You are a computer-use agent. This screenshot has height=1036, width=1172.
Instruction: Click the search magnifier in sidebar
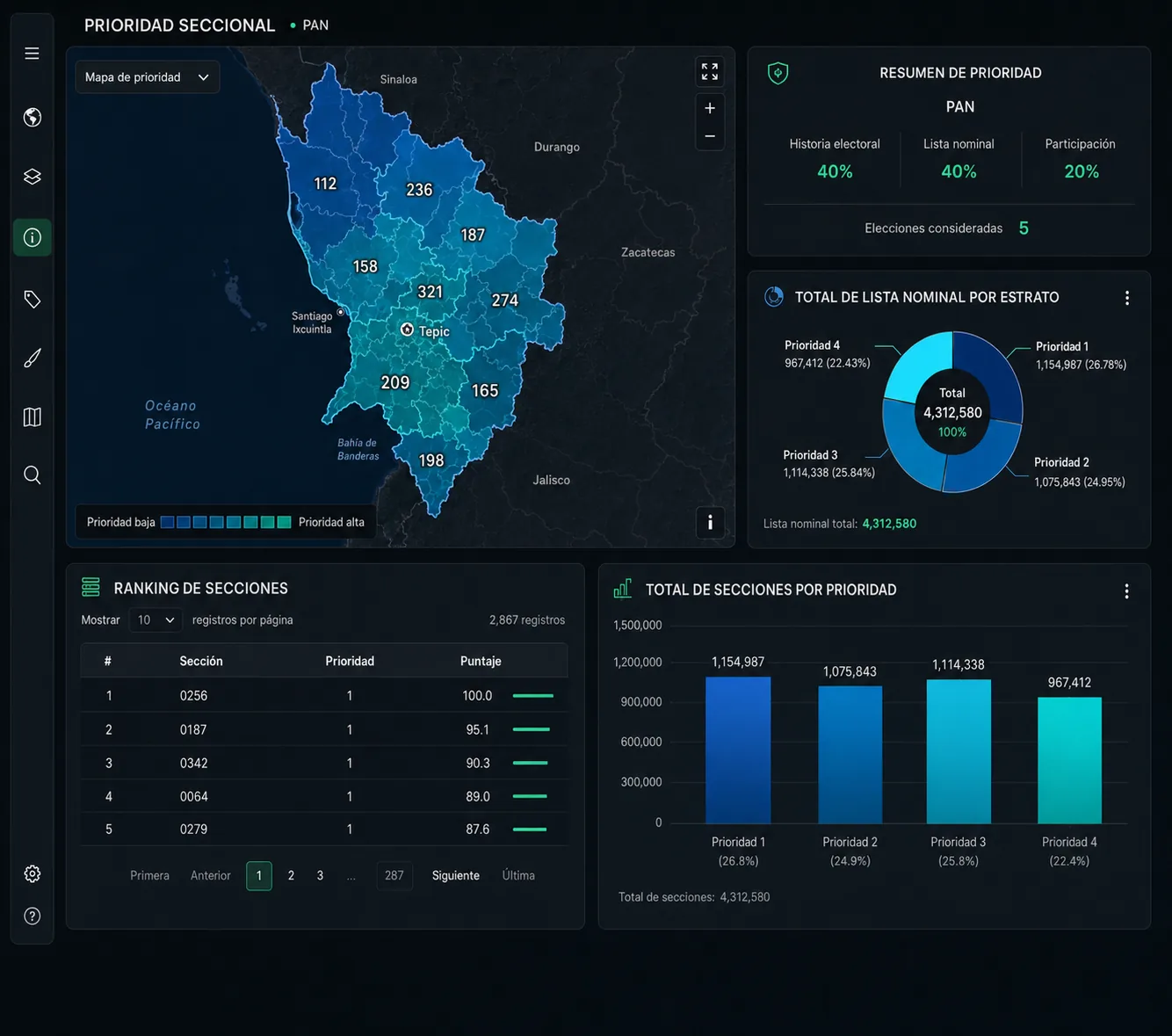click(x=33, y=475)
